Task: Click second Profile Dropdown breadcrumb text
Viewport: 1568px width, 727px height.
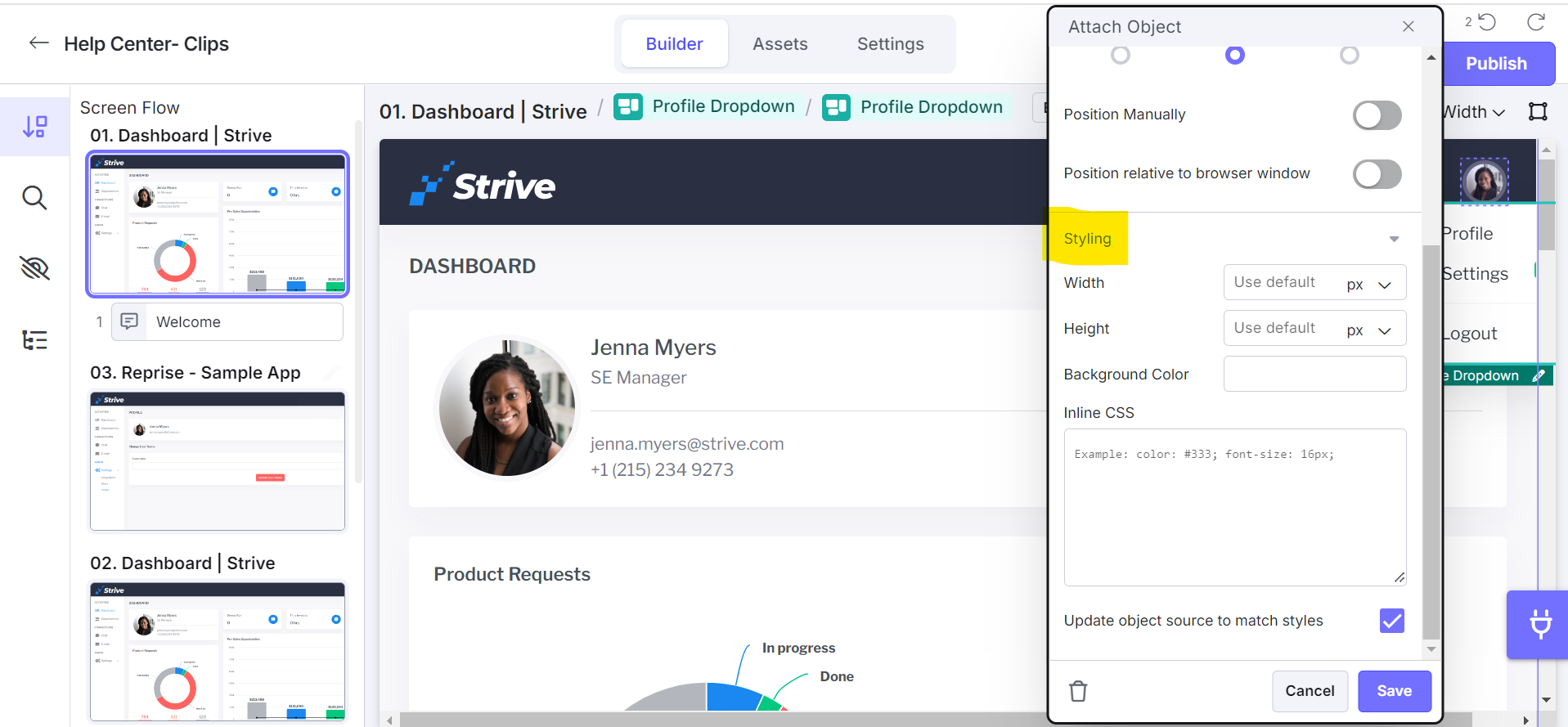Action: [931, 107]
